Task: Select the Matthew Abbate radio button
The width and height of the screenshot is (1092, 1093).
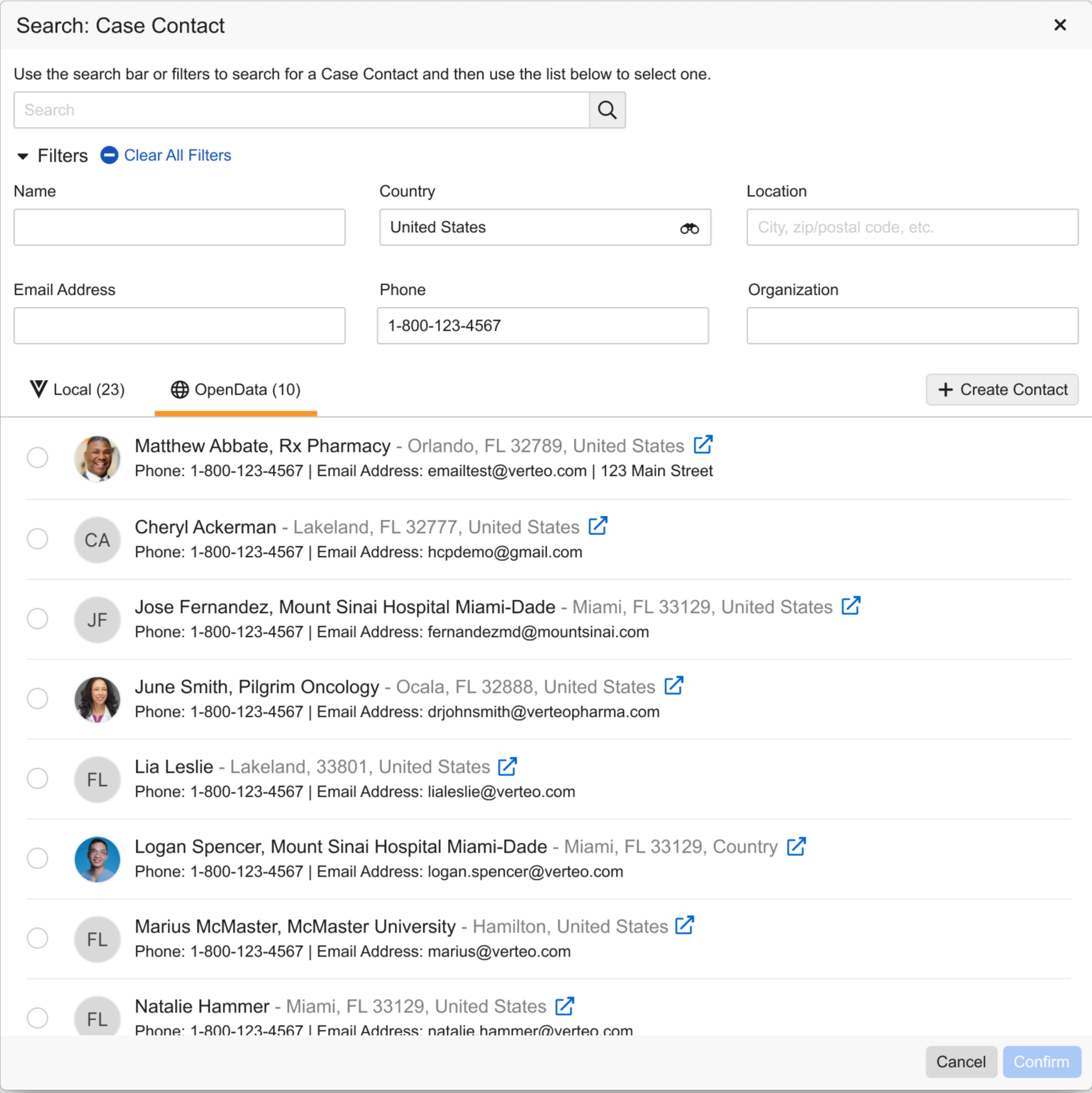Action: click(x=38, y=458)
